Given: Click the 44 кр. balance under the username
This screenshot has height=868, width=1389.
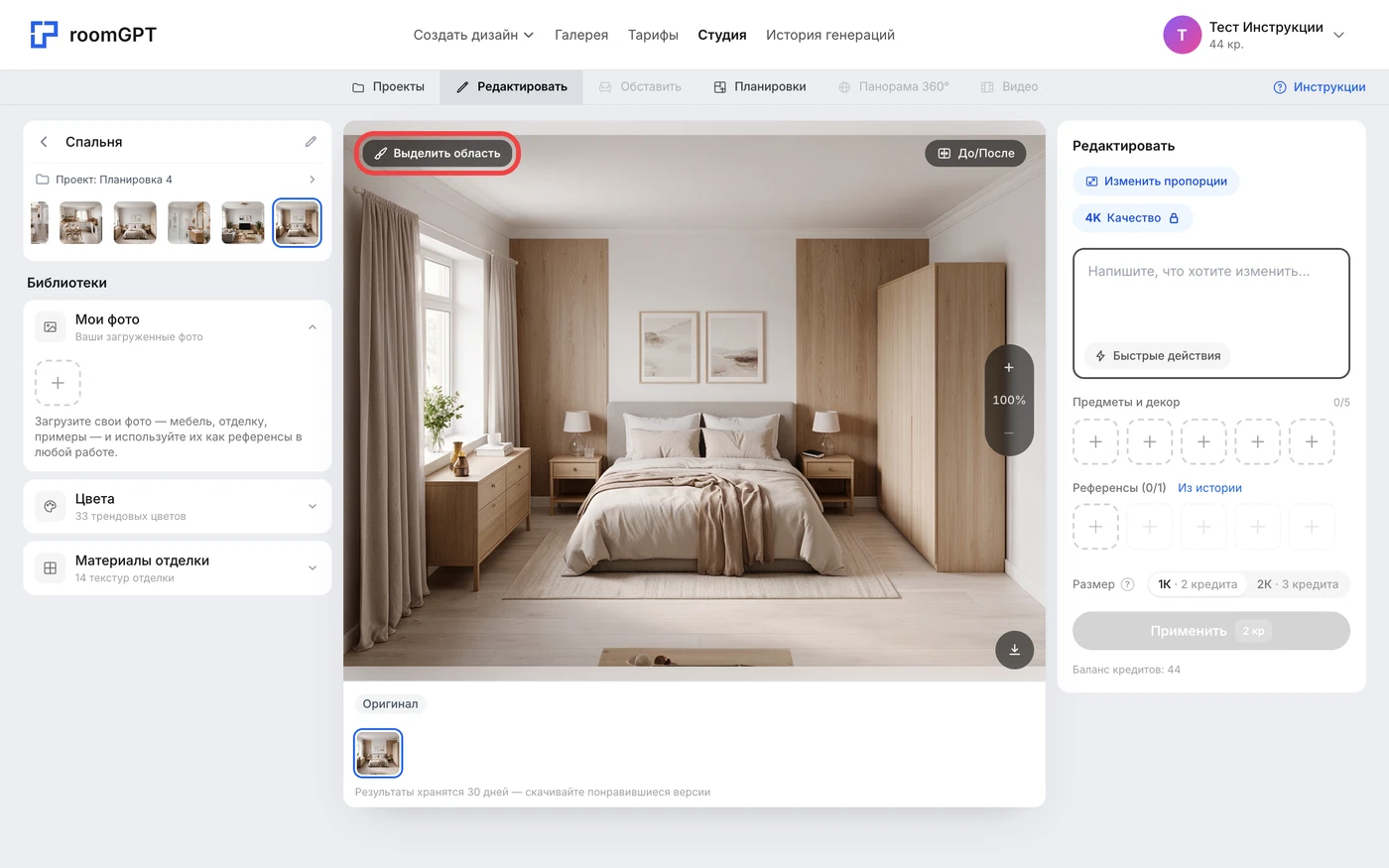Looking at the screenshot, I should [1226, 45].
